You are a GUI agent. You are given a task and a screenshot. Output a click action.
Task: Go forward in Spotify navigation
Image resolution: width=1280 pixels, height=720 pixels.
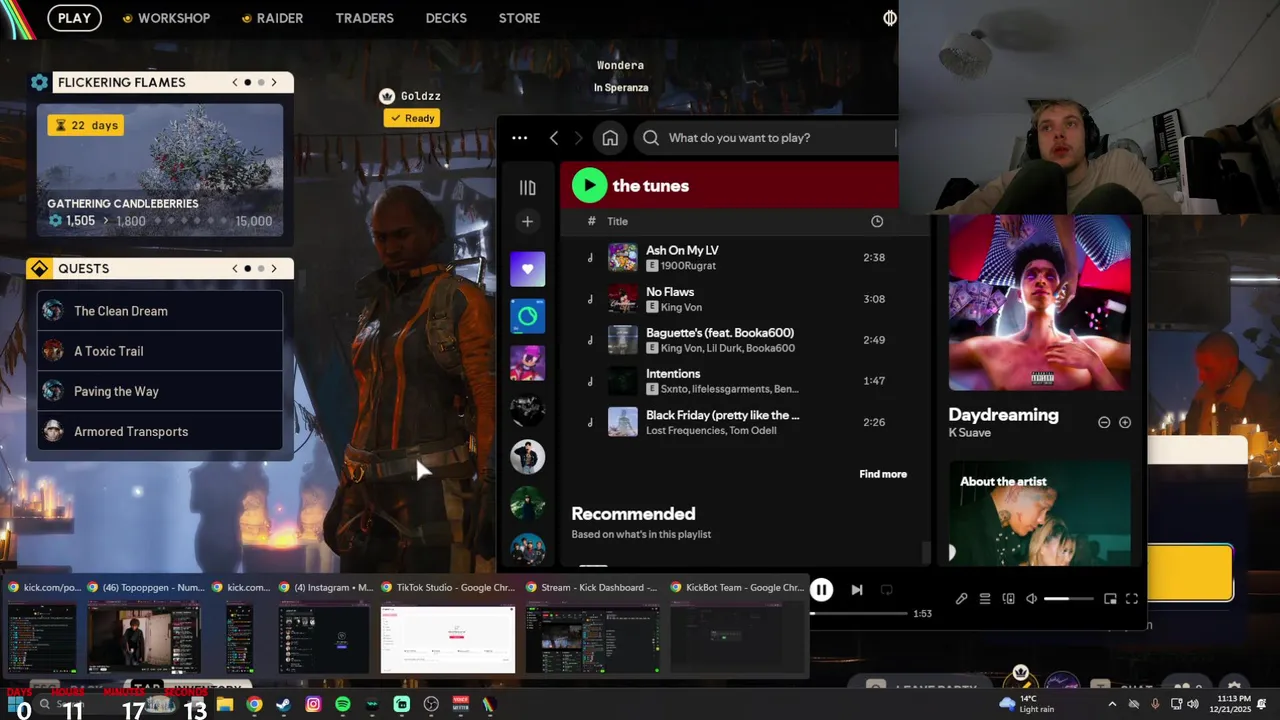tap(578, 138)
